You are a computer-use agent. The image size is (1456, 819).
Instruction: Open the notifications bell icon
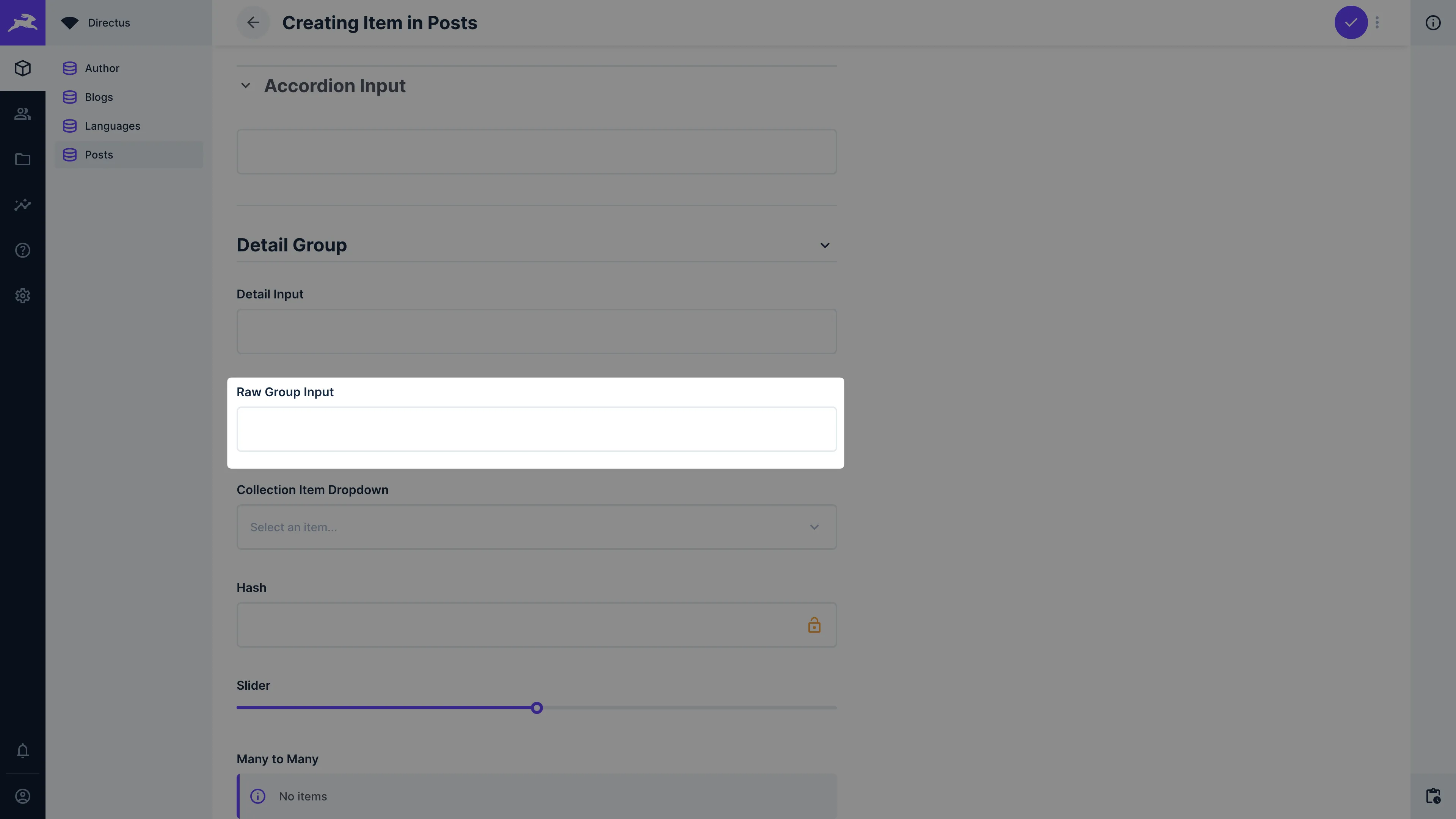point(23,751)
